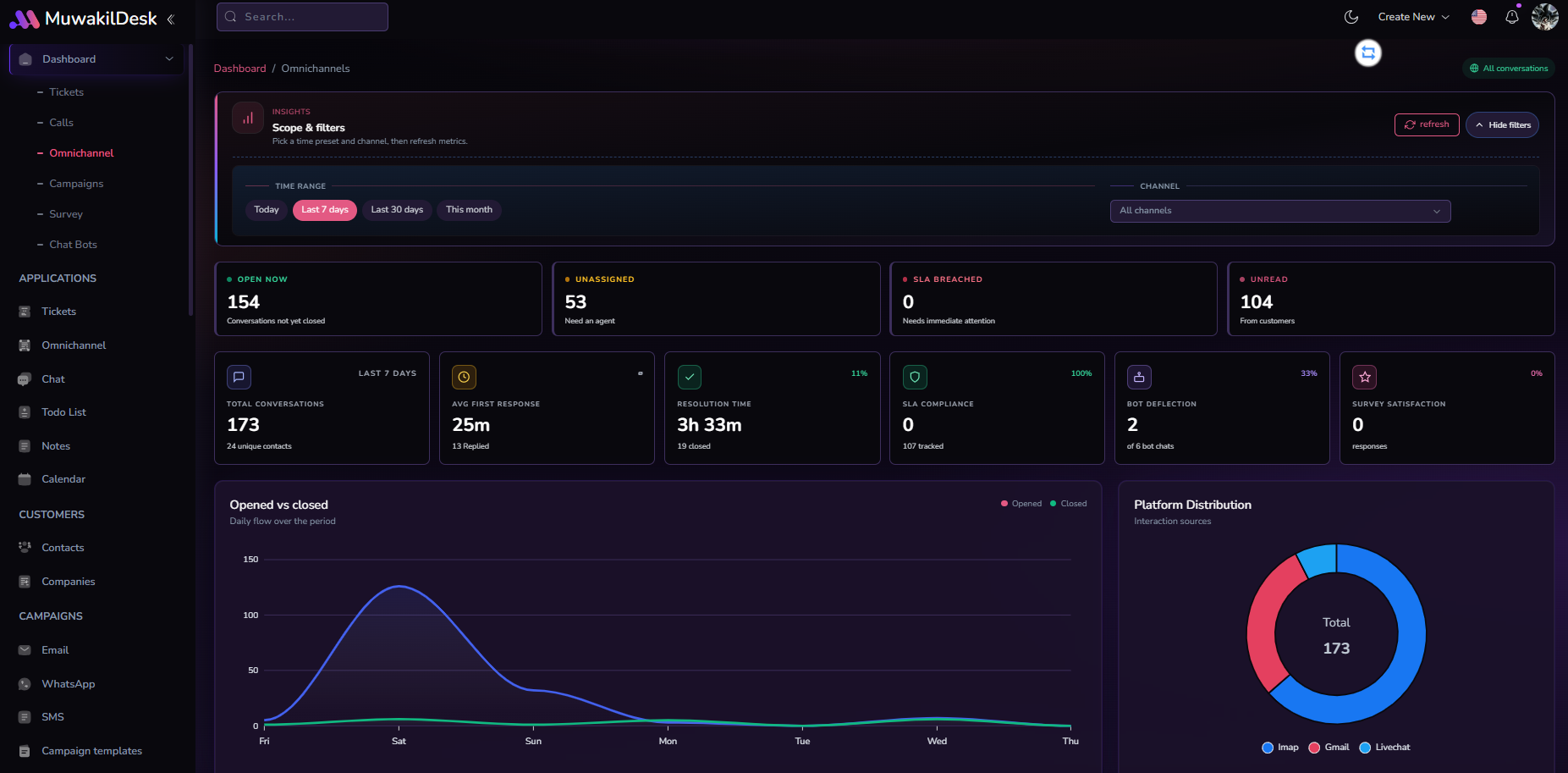Screen dimensions: 1568x773
Task: Expand the Dashboard sidebar menu
Action: 96,59
